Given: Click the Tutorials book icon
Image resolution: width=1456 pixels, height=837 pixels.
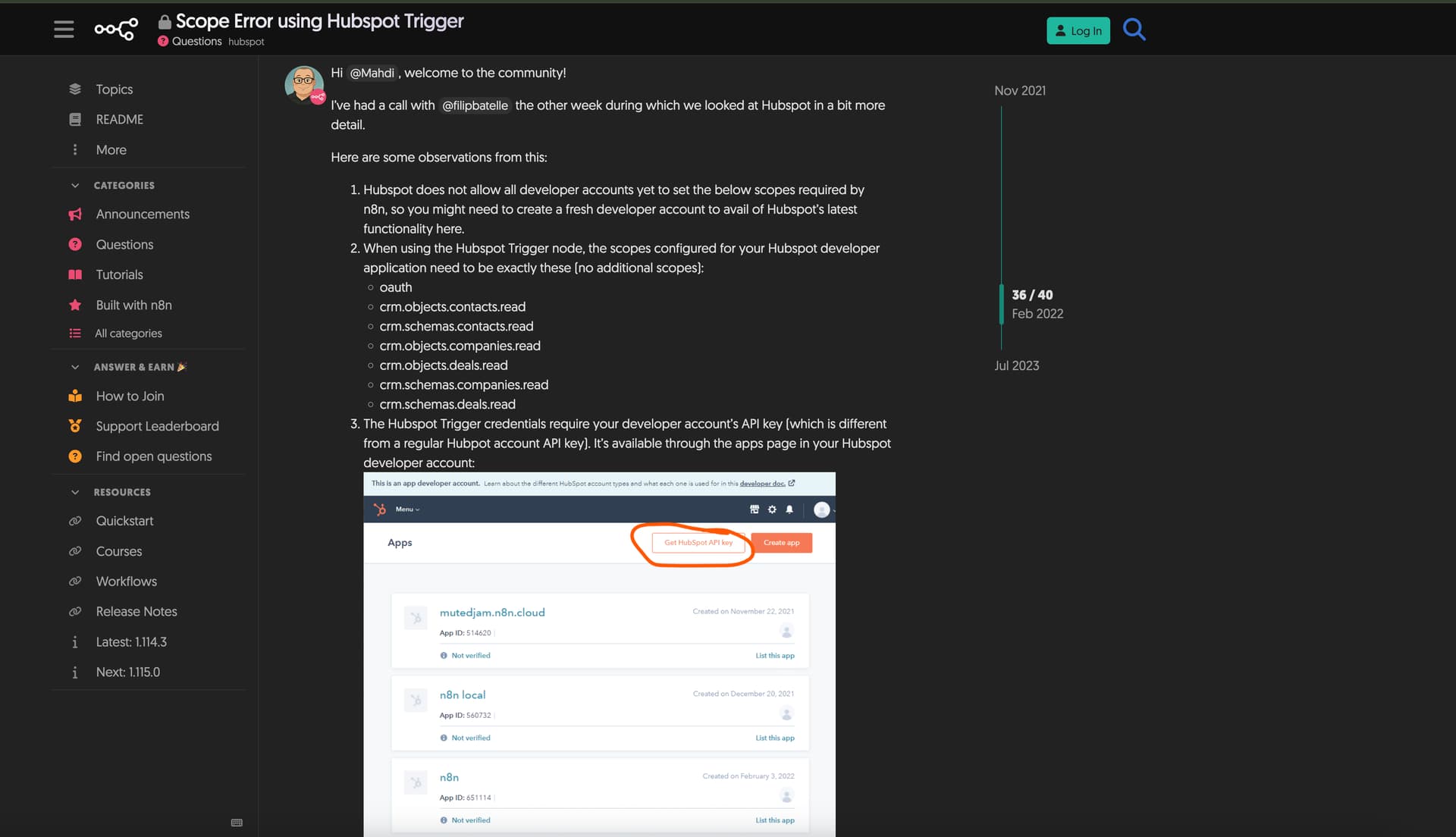Looking at the screenshot, I should pyautogui.click(x=75, y=274).
